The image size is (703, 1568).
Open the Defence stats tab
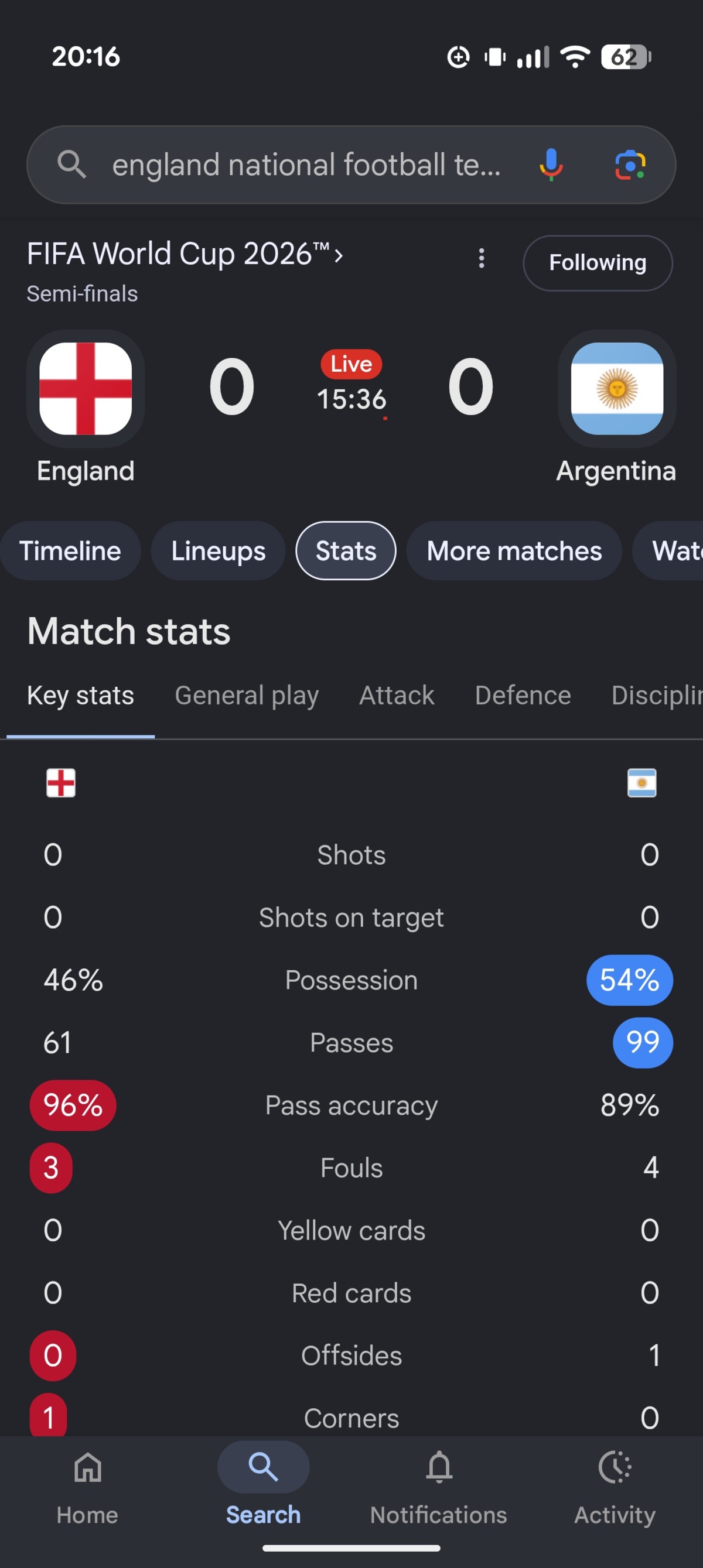pos(523,695)
